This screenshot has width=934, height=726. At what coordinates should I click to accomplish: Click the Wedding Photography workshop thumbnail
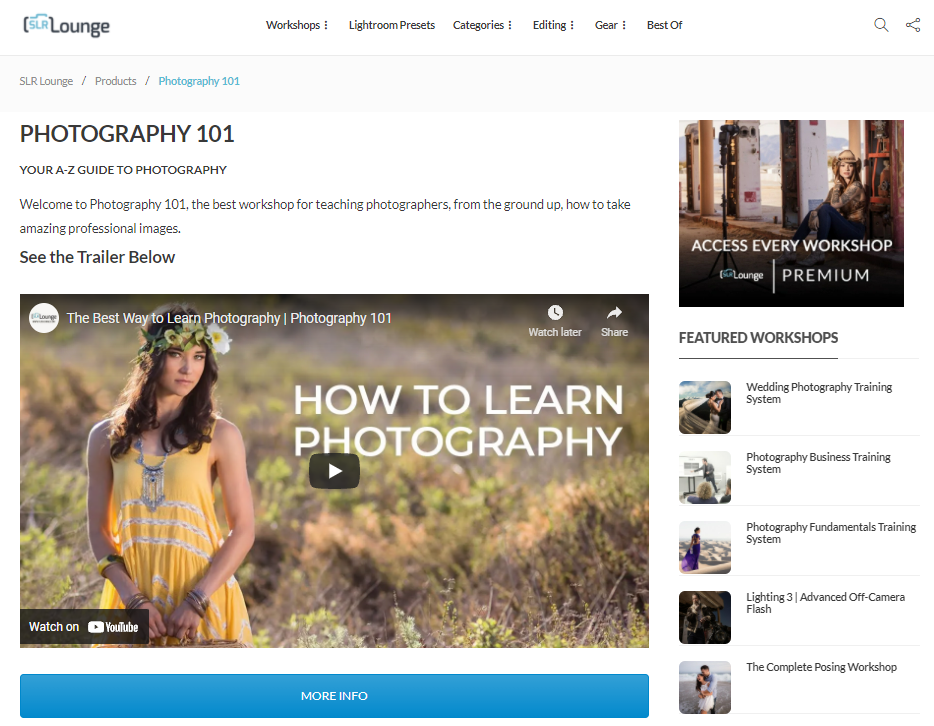pos(705,407)
